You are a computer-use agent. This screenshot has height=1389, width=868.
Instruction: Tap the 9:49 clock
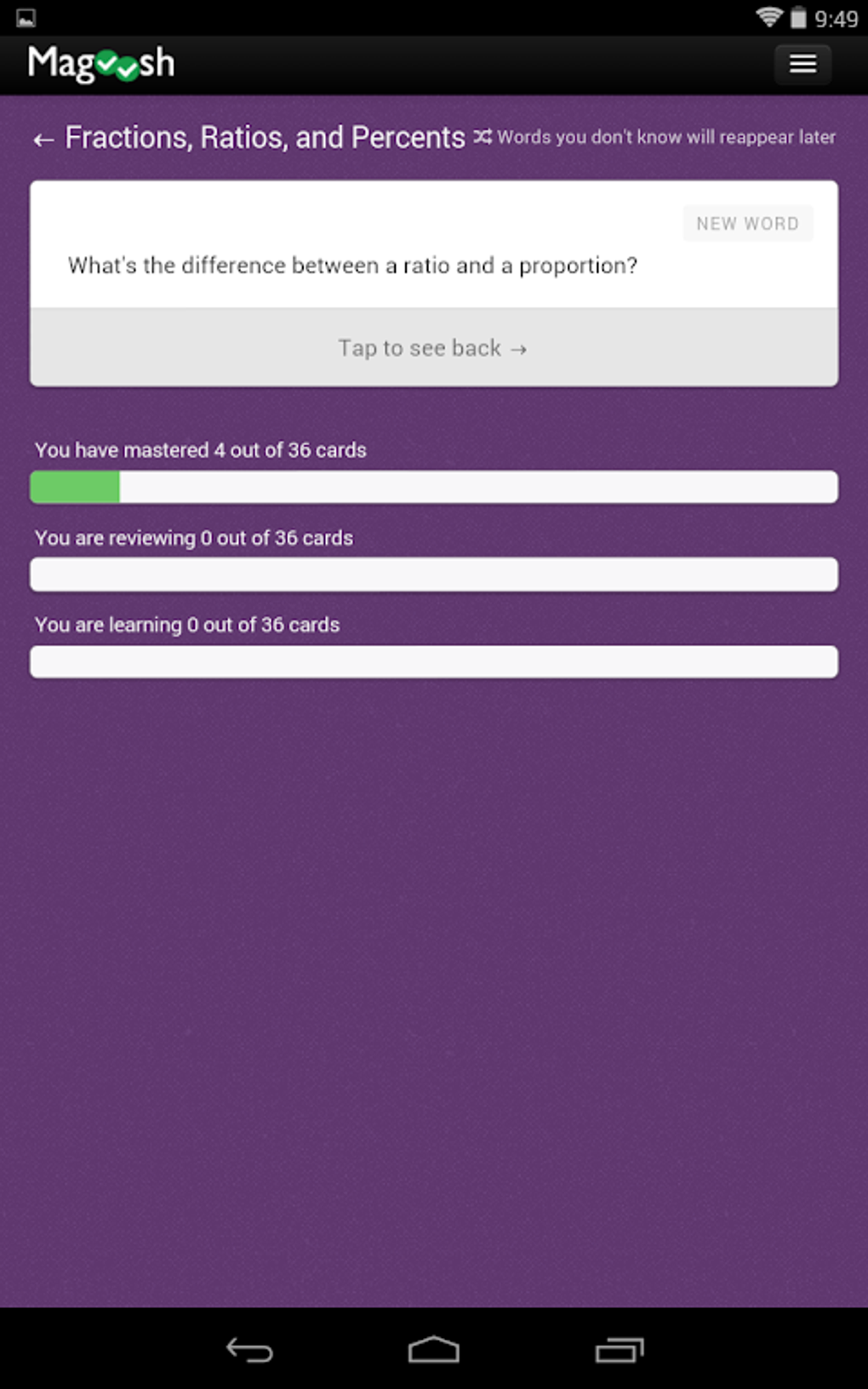point(836,19)
